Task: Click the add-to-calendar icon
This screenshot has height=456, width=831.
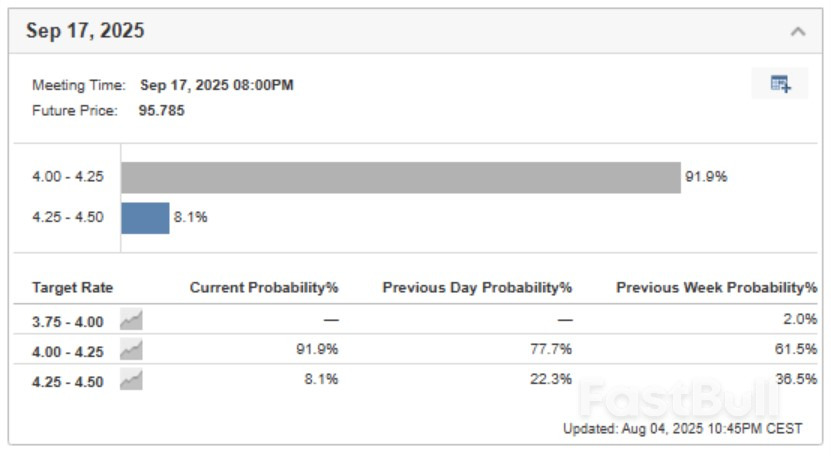Action: (780, 84)
